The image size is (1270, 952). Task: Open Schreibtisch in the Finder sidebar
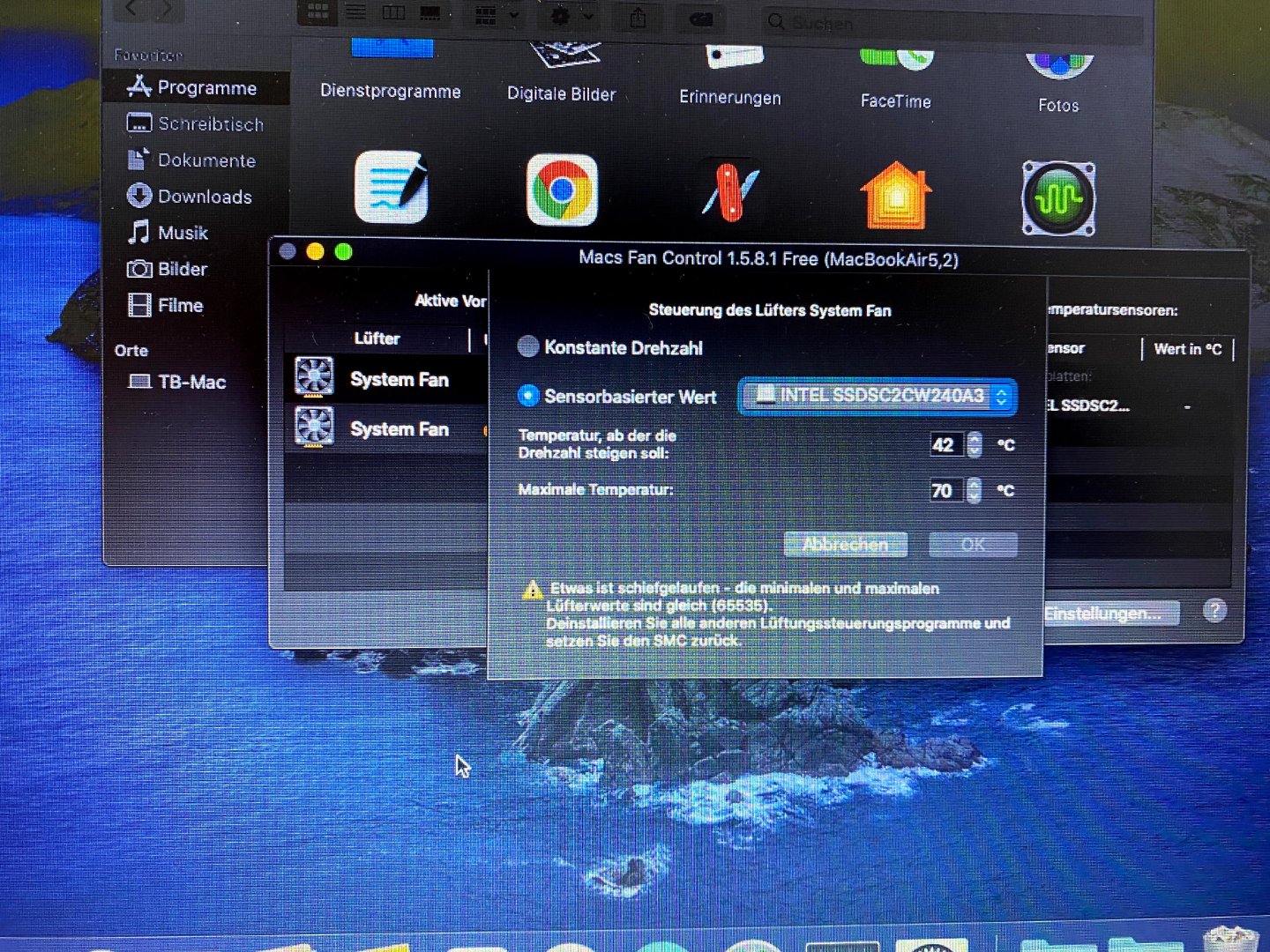coord(196,124)
